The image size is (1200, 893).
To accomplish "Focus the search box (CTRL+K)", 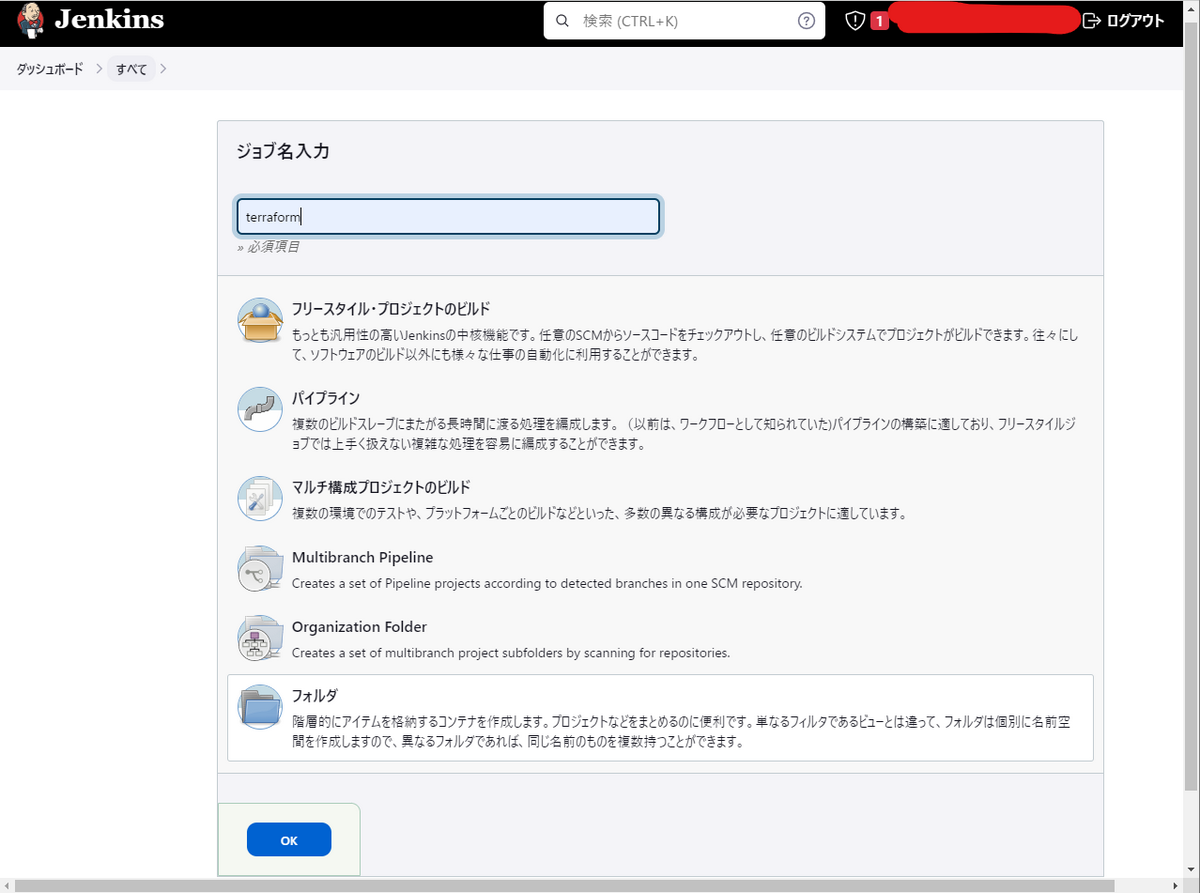I will click(684, 21).
